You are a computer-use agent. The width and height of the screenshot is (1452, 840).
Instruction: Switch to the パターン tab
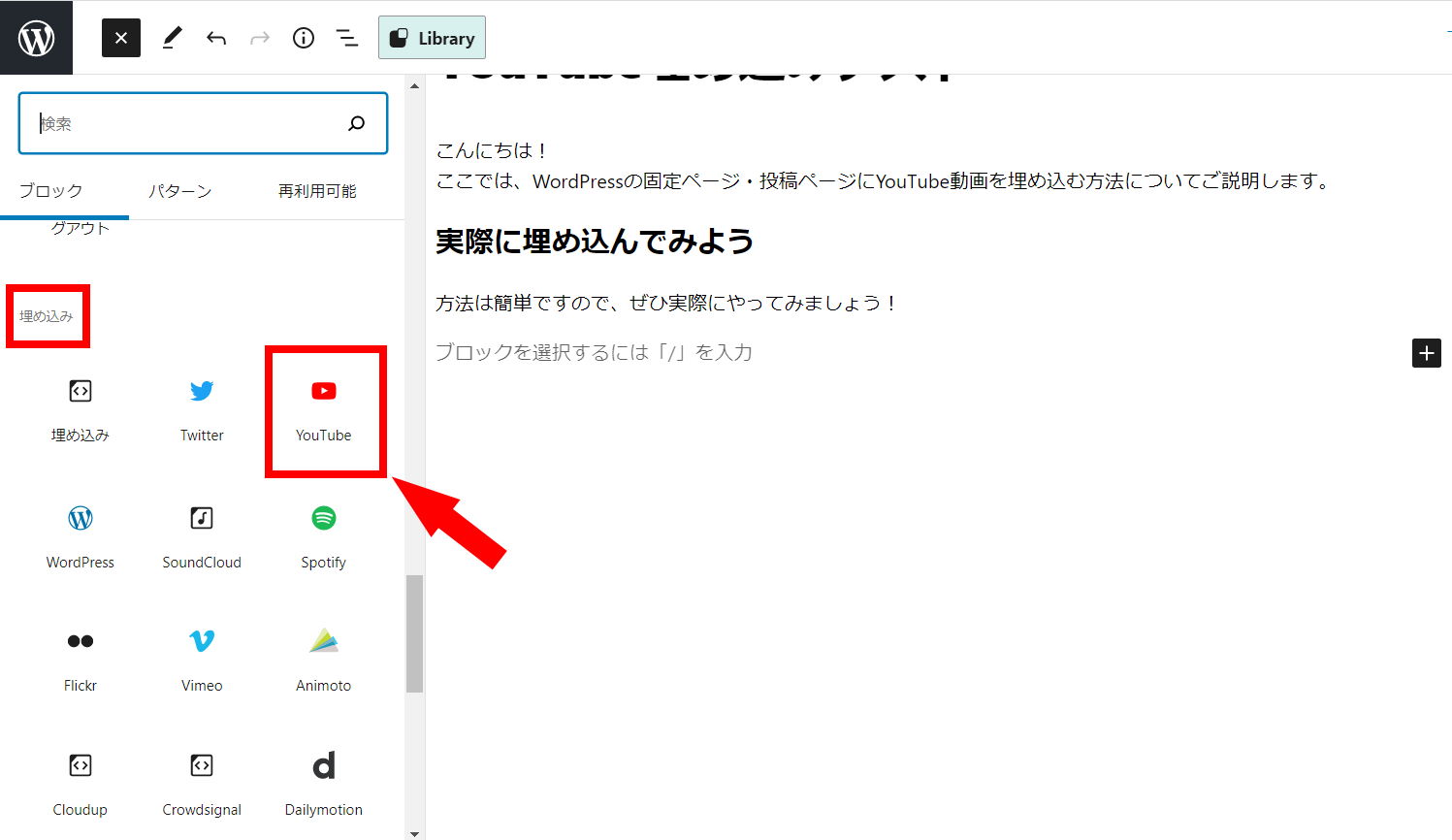click(x=180, y=191)
